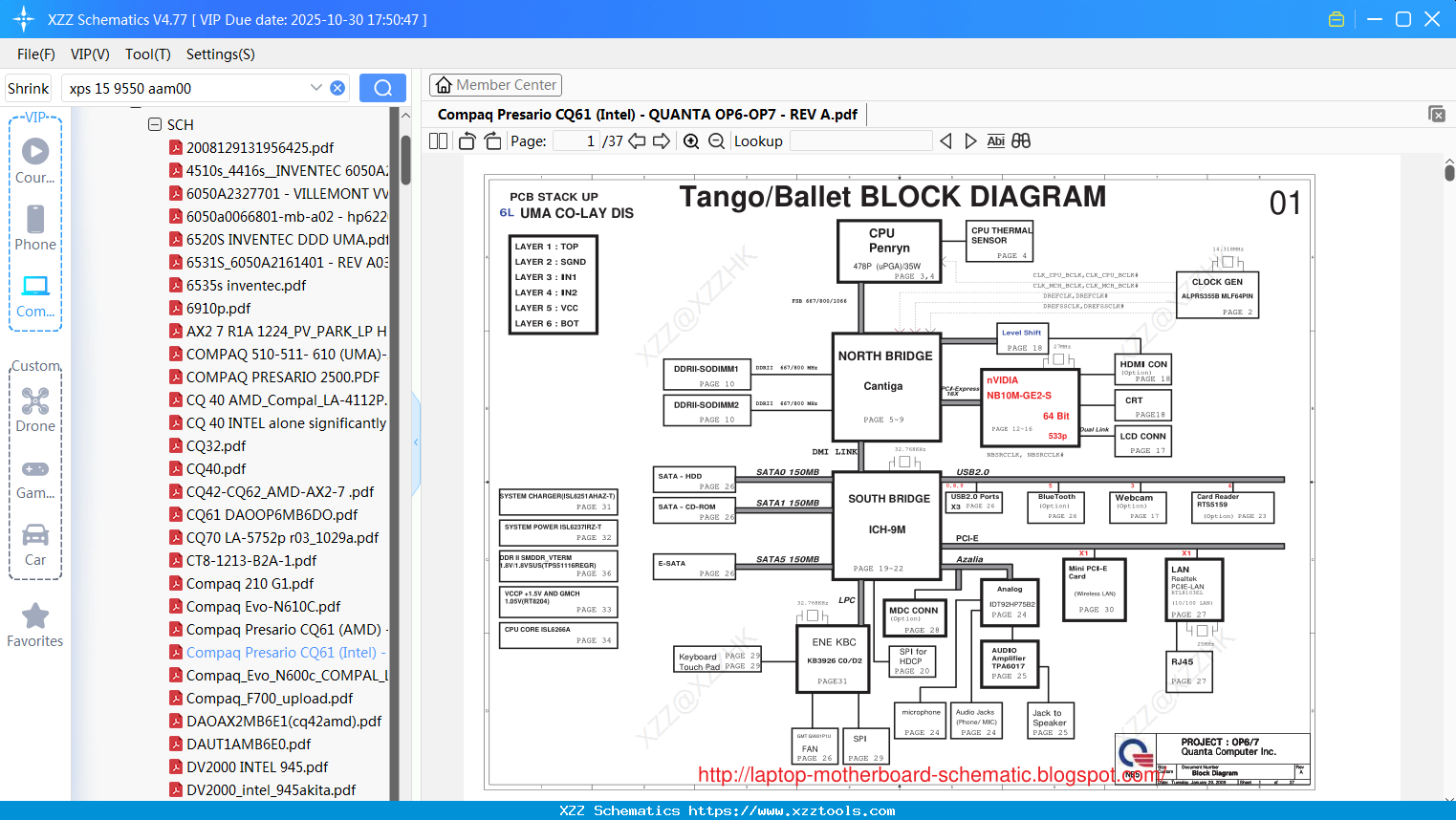This screenshot has height=820, width=1456.
Task: Collapse the left panel with the handle arrow
Action: tap(416, 442)
